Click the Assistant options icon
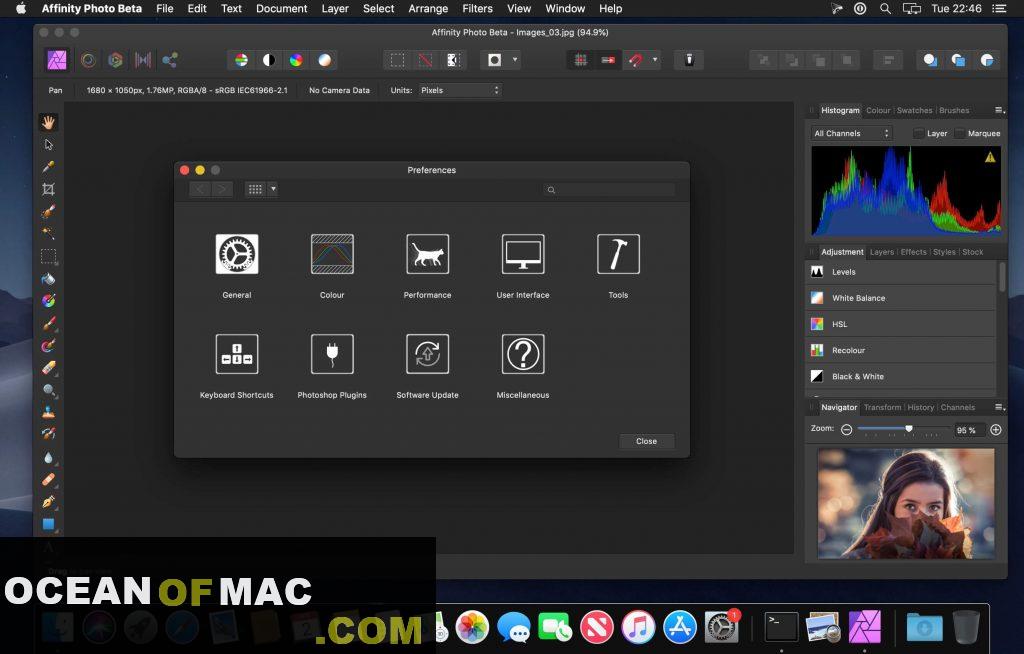This screenshot has width=1024, height=654. (x=688, y=60)
